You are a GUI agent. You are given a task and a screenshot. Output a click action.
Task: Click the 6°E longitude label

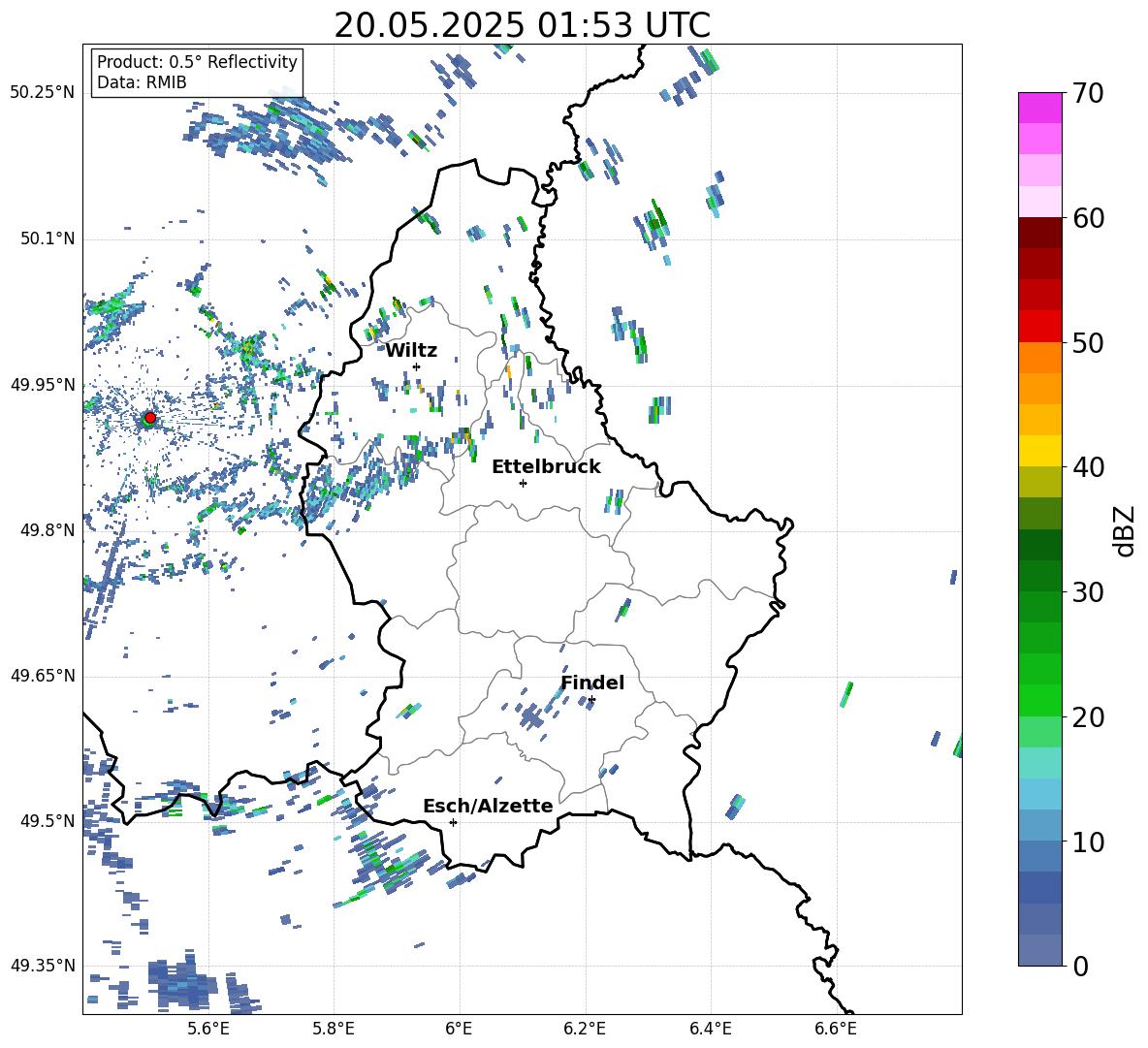(x=459, y=1029)
